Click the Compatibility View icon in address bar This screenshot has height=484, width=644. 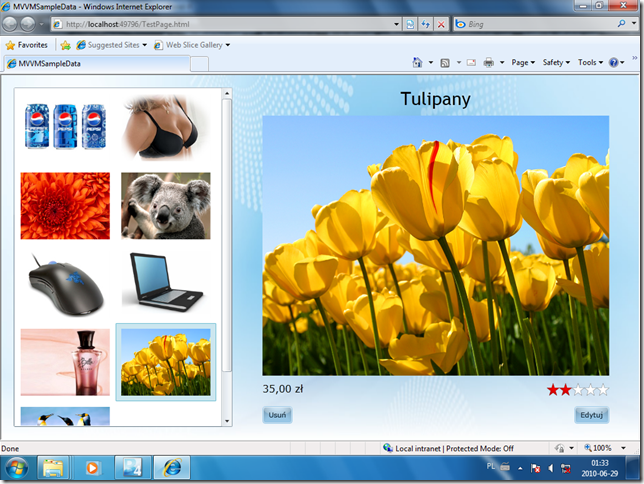tap(410, 24)
